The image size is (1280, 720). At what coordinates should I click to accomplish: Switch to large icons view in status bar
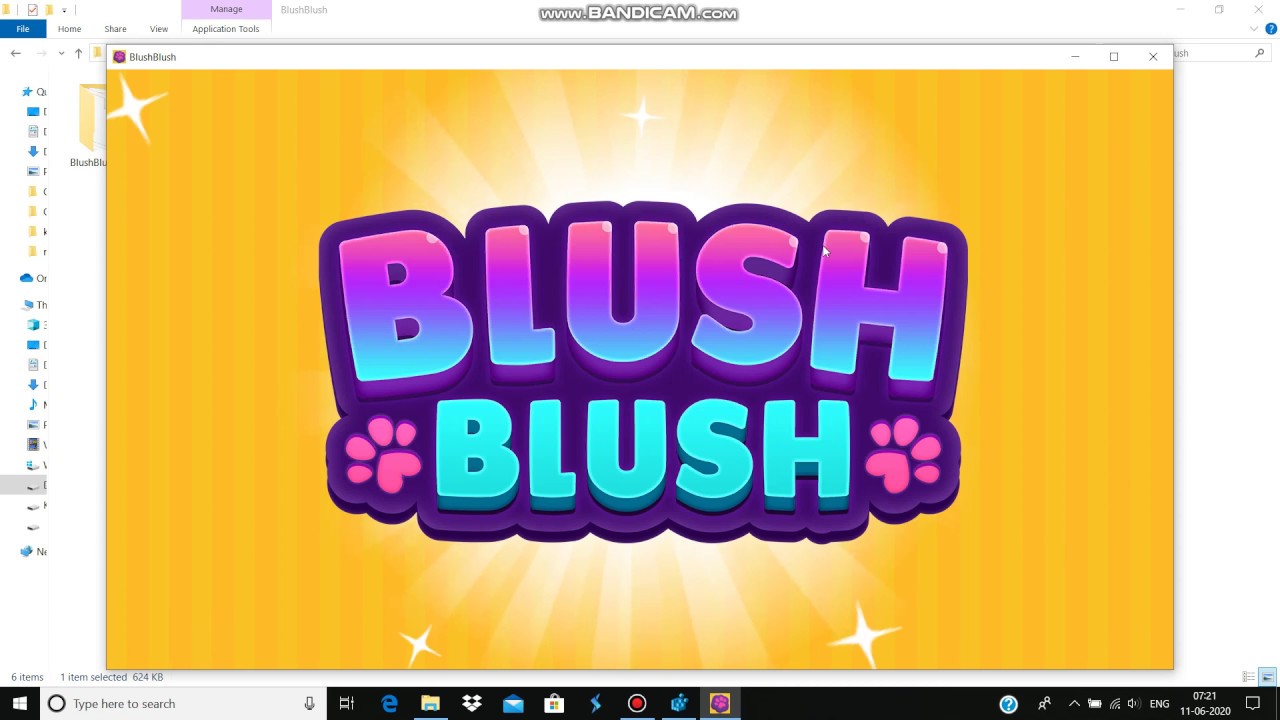pyautogui.click(x=1267, y=677)
